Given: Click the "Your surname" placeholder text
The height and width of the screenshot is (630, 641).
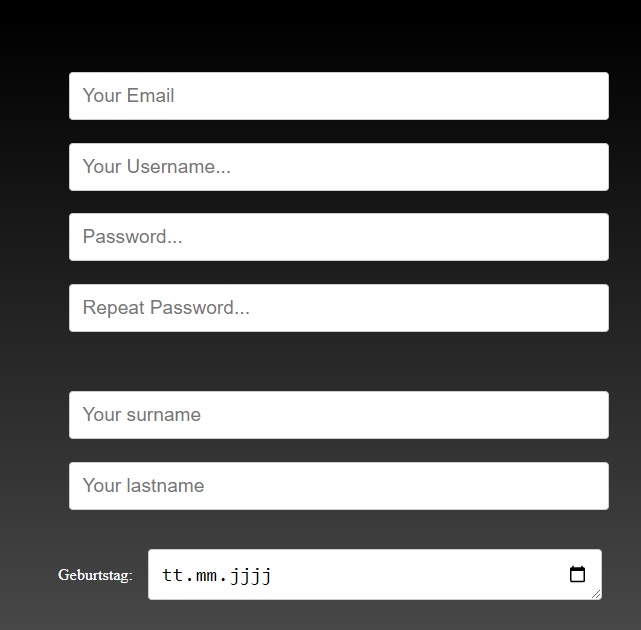Looking at the screenshot, I should [x=141, y=415].
